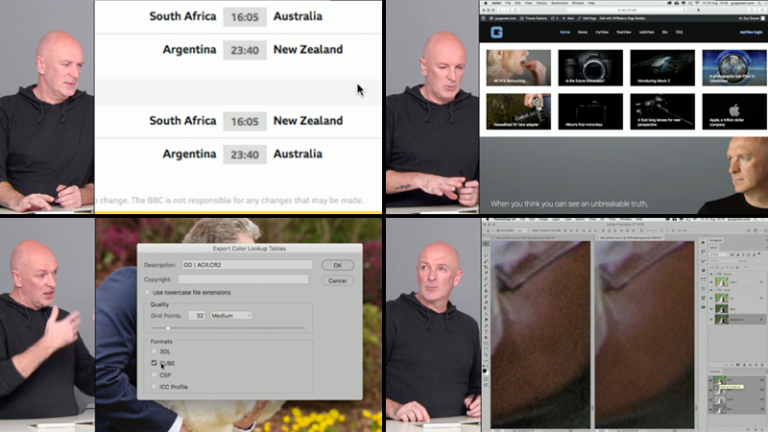Click the Description text field

[x=246, y=265]
